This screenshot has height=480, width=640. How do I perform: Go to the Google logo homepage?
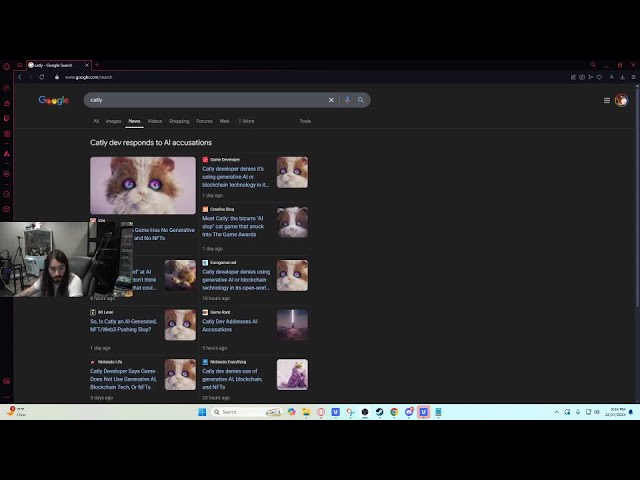53,100
